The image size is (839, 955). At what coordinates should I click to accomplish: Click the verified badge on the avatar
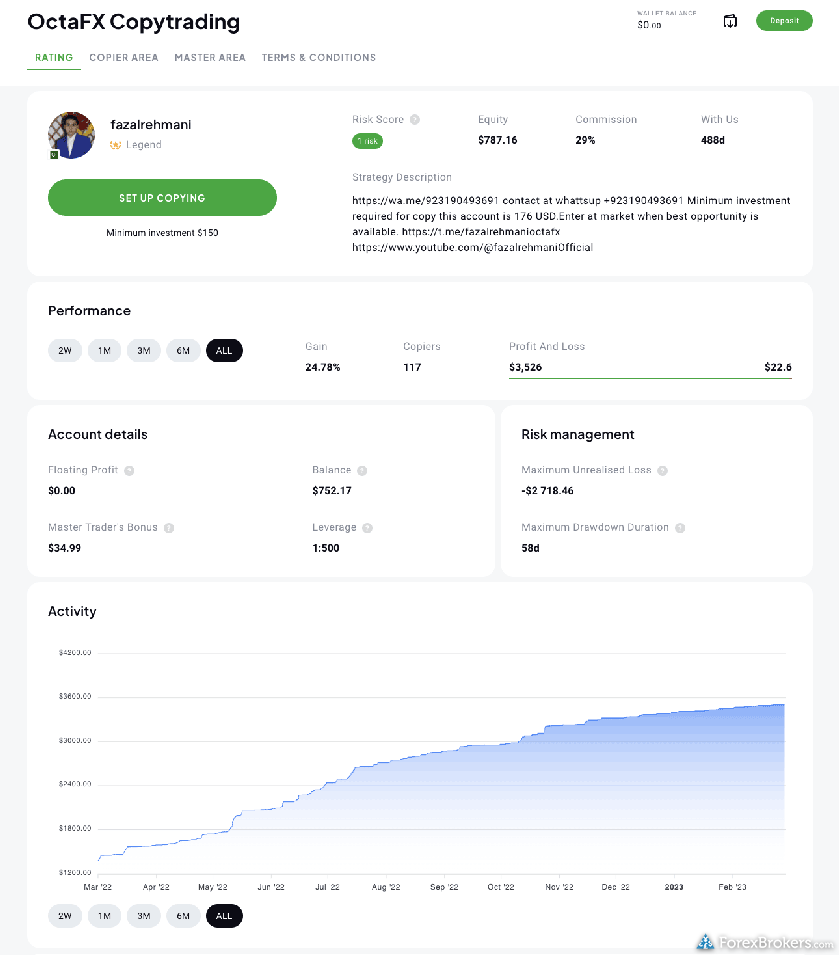click(54, 155)
